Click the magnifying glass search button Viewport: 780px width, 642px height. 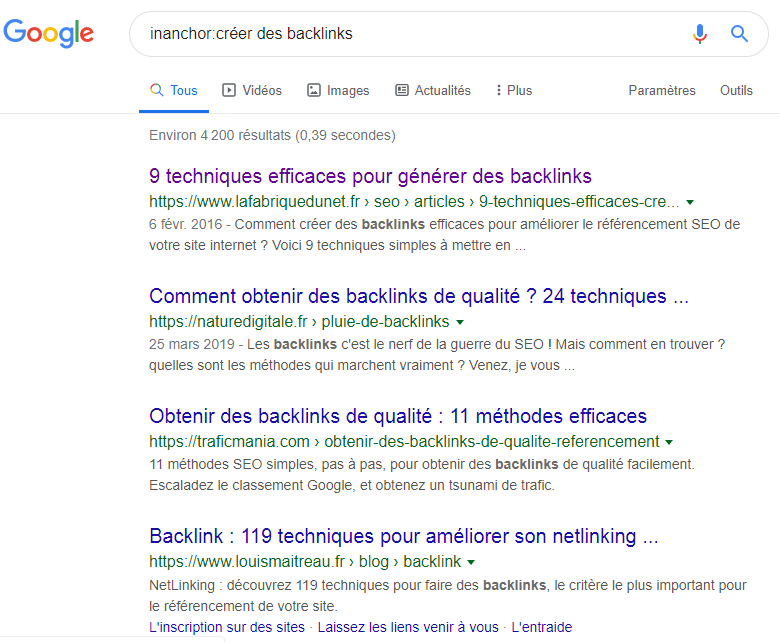click(x=739, y=34)
